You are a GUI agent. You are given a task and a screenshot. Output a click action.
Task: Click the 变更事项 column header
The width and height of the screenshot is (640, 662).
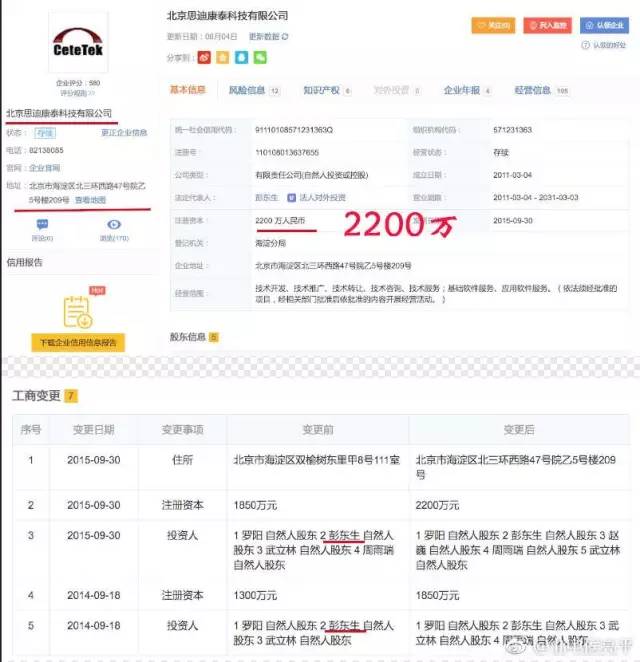pyautogui.click(x=182, y=429)
